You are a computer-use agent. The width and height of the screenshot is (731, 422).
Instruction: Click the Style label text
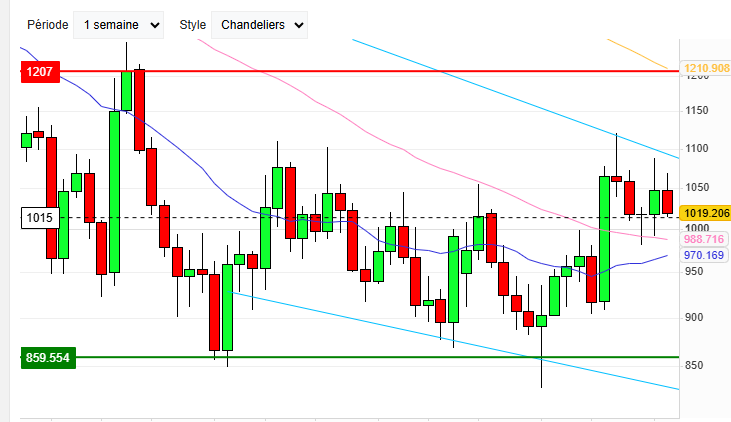tap(193, 25)
